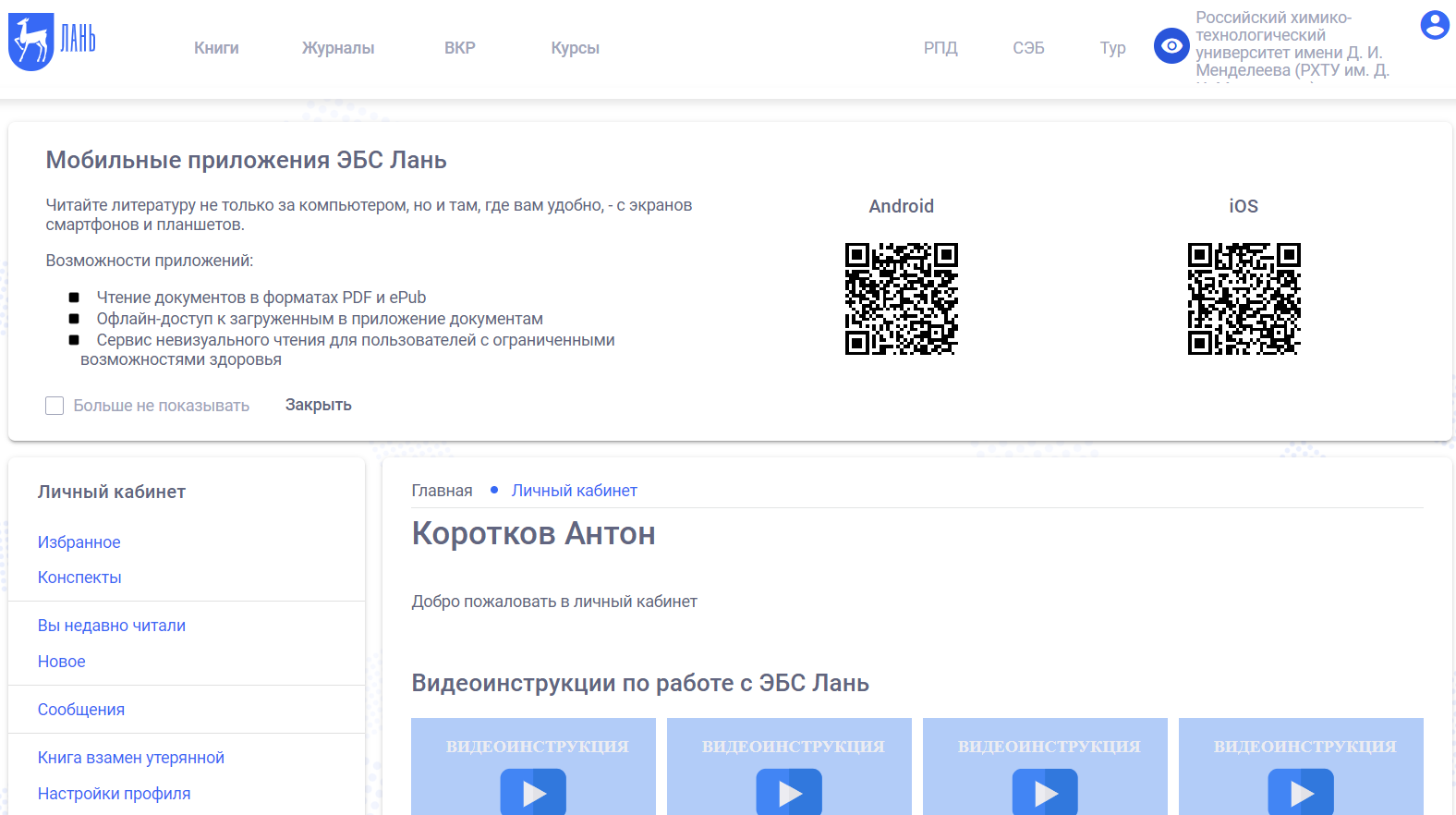Open Сообщения in the sidebar
Screen dimensions: 1456x815
80,710
